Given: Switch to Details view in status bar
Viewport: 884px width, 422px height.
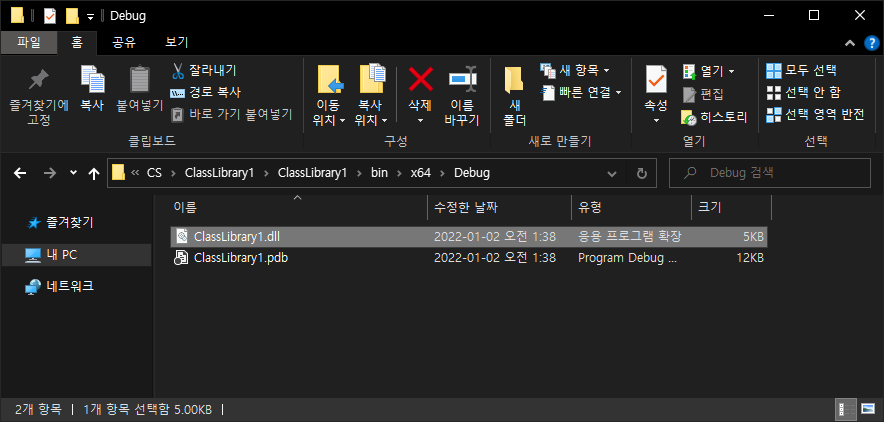Looking at the screenshot, I should 845,409.
